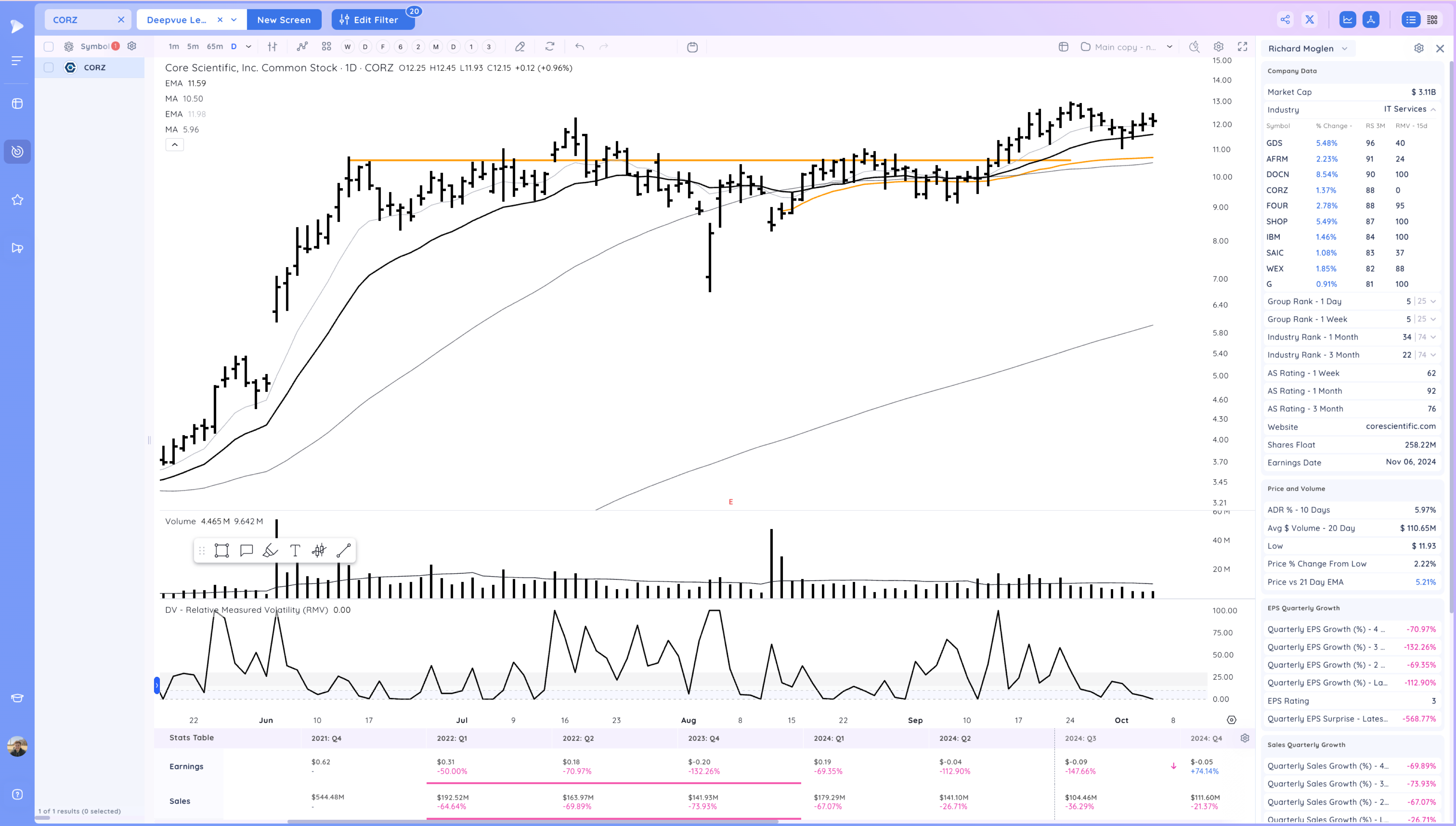The height and width of the screenshot is (826, 1456).
Task: Click the Share icon in the top bar
Action: 1285,19
